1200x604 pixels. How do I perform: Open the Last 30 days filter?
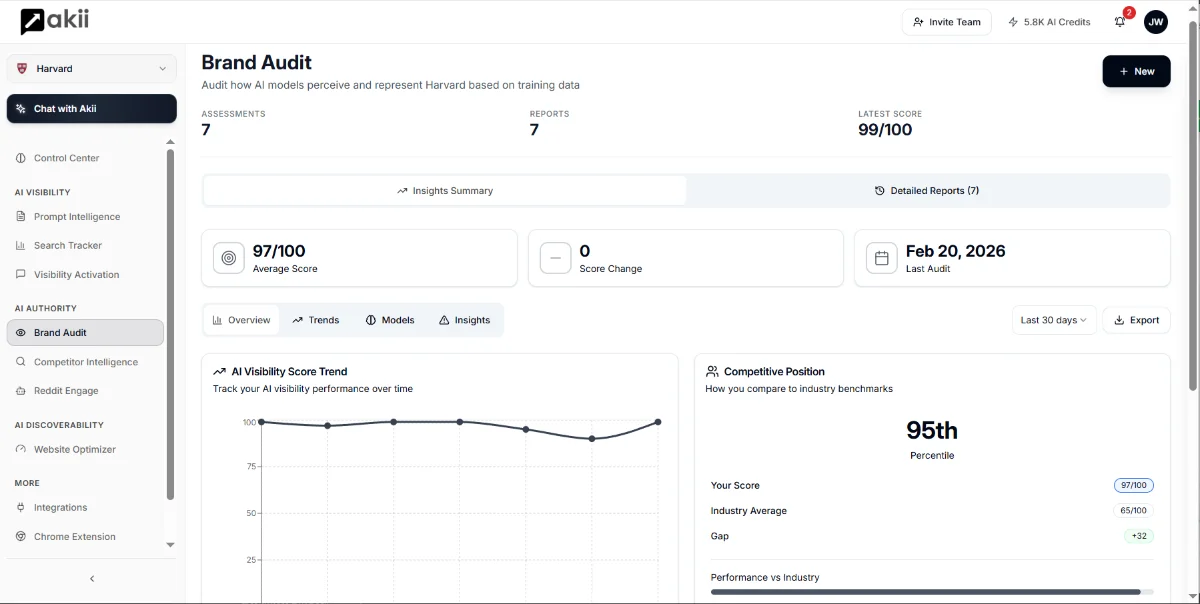click(1053, 320)
